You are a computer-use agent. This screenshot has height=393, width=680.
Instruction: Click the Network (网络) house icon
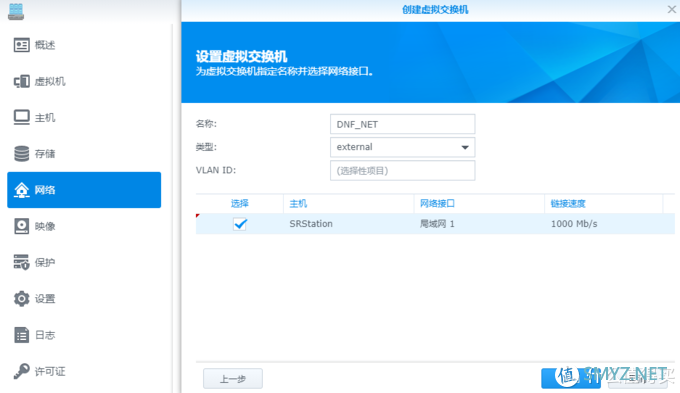click(x=21, y=190)
